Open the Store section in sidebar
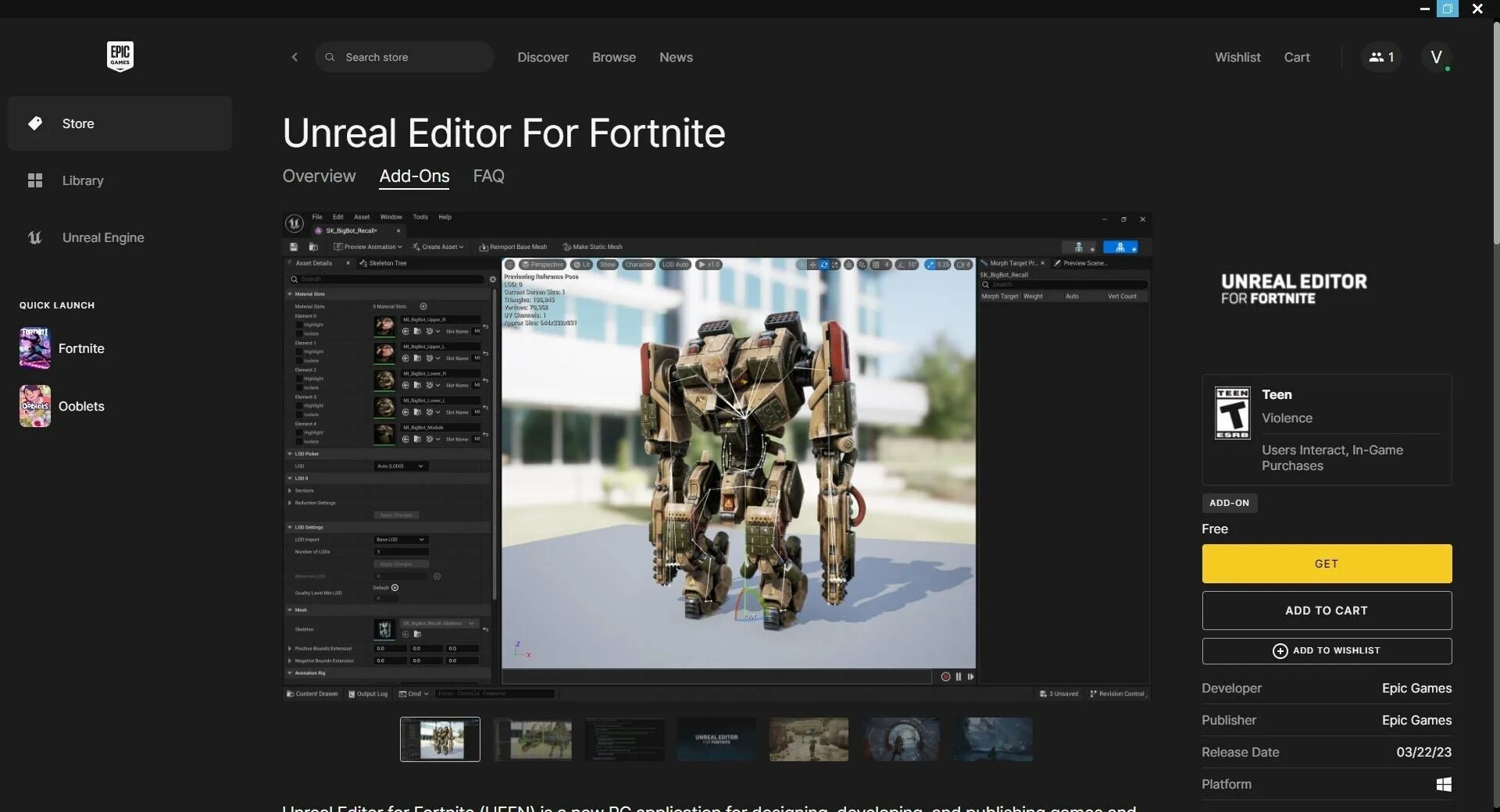 tap(120, 123)
